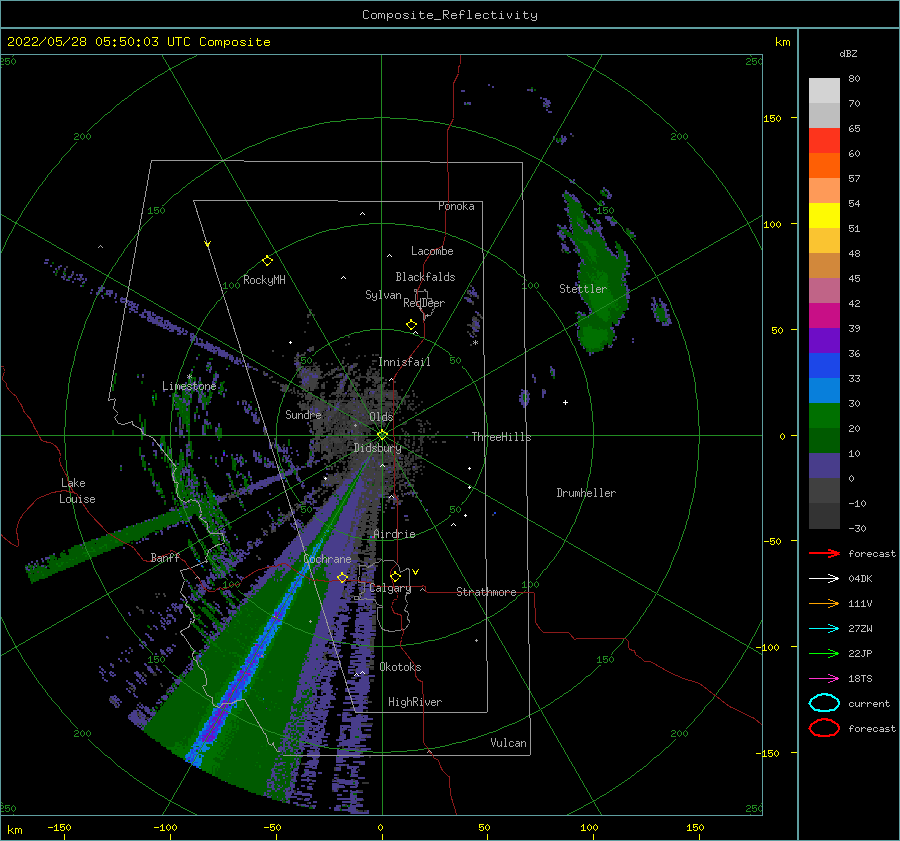Click the '2022/05/28 05:50:03 UTC Composite' timestamp
This screenshot has height=841, width=900.
138,42
